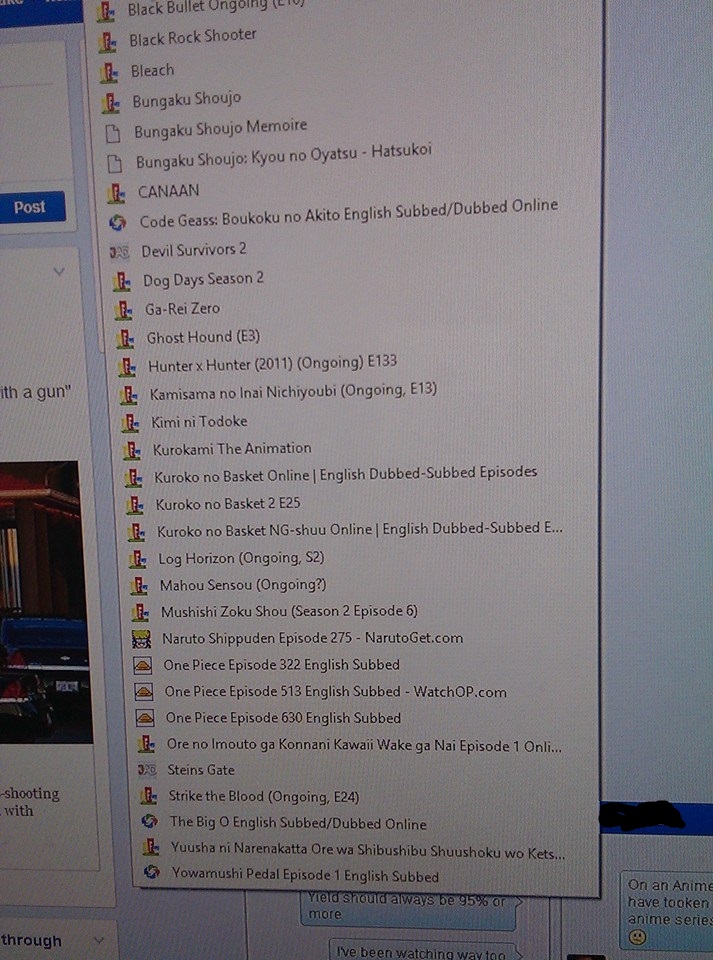Click the swirl icon beside Yowamushi Pedal
Image resolution: width=713 pixels, height=960 pixels.
click(152, 872)
